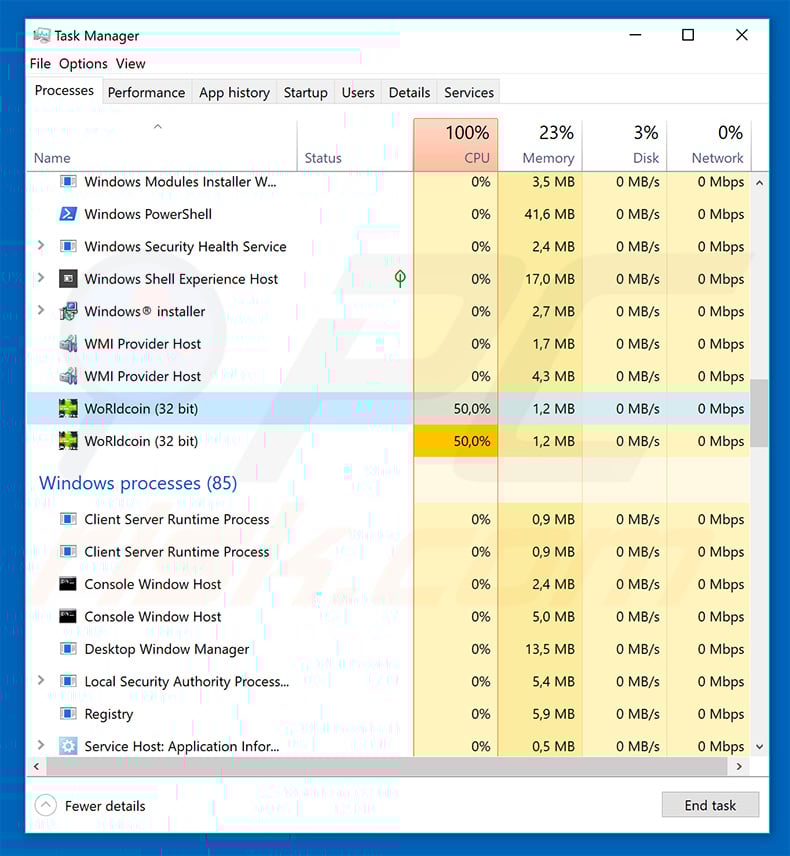Click the Windows Modules Installer process icon

click(x=68, y=181)
